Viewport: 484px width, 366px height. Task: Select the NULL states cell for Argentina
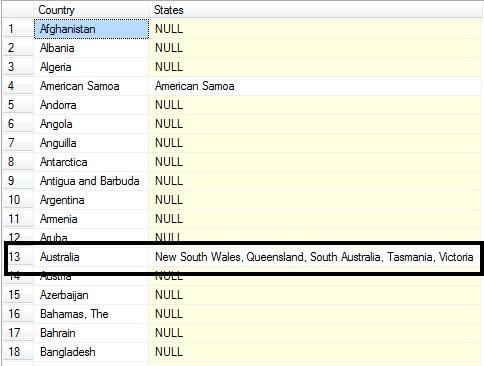point(315,200)
